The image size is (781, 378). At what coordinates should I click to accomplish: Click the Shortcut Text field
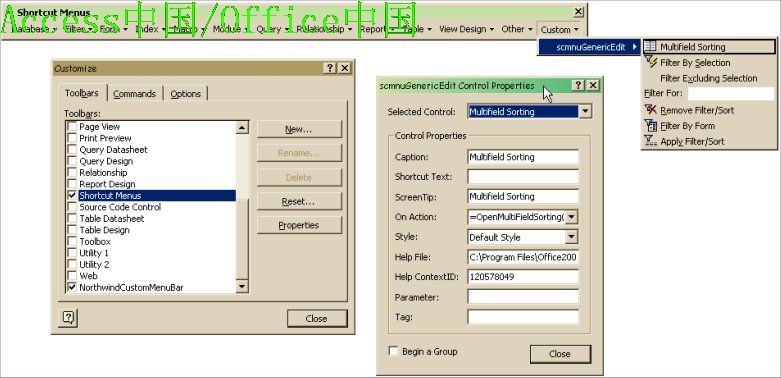523,177
